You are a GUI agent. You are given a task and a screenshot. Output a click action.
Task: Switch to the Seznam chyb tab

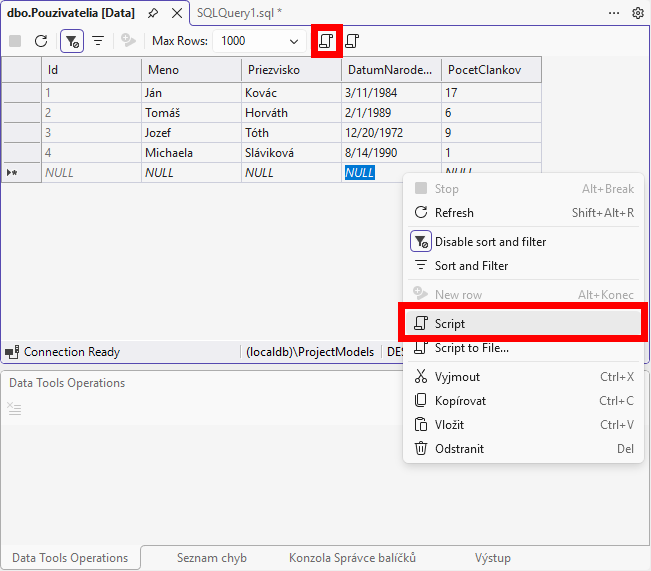[x=212, y=558]
